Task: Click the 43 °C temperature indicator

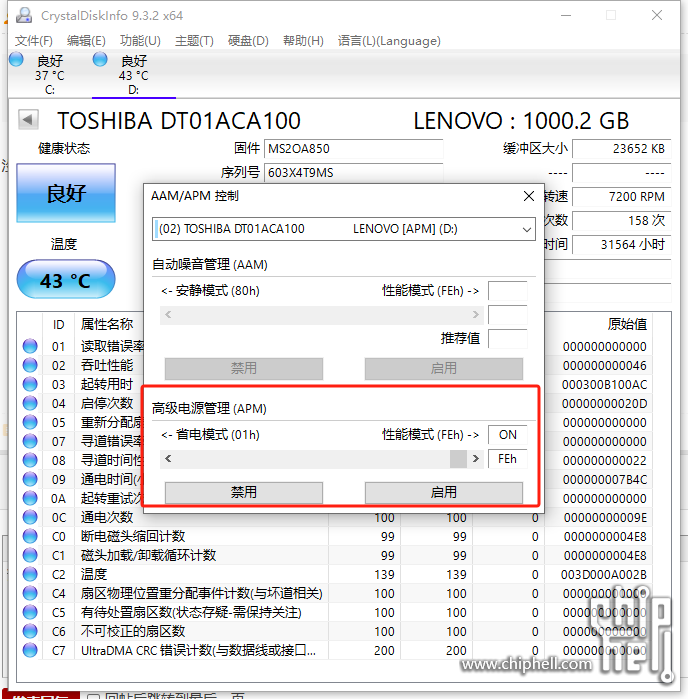Action: (66, 280)
